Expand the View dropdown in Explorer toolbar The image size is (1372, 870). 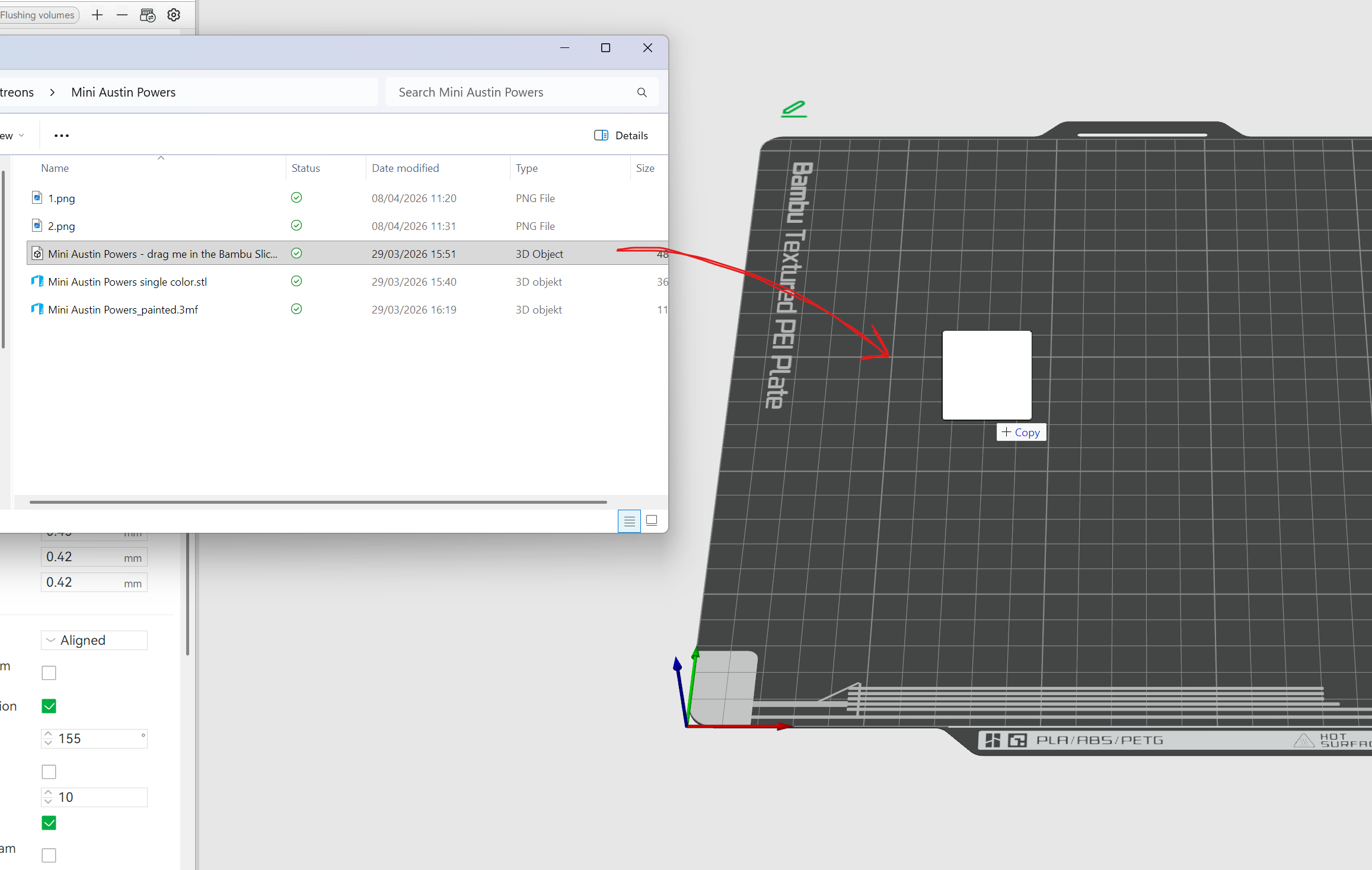(13, 136)
